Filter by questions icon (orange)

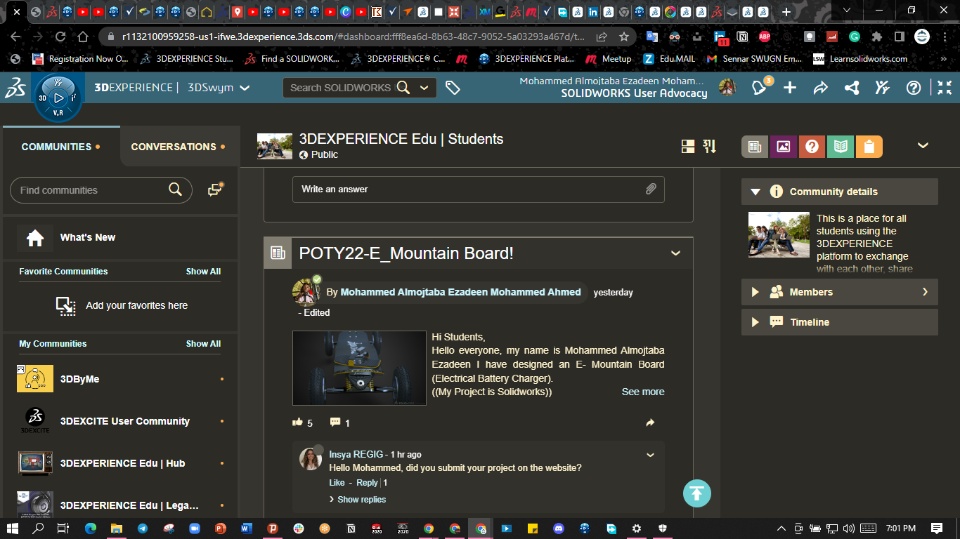(812, 146)
